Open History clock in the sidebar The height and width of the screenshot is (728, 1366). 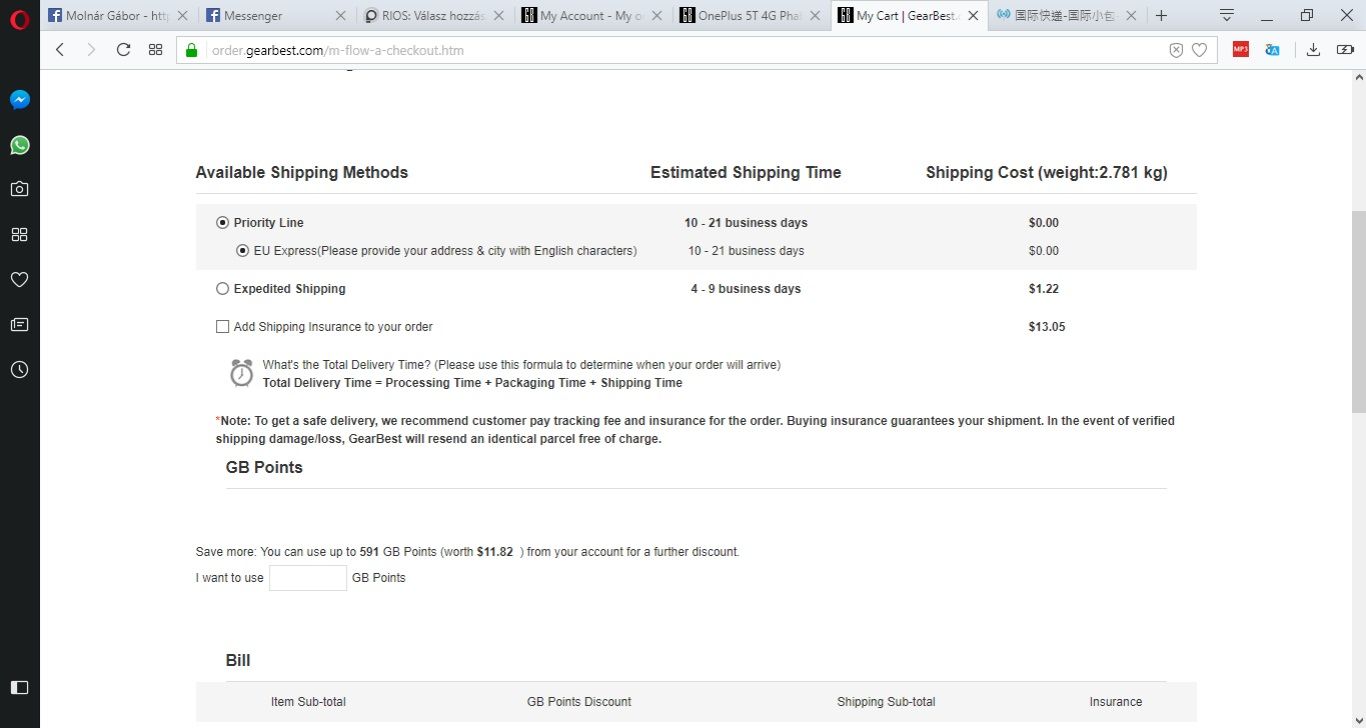coord(19,369)
